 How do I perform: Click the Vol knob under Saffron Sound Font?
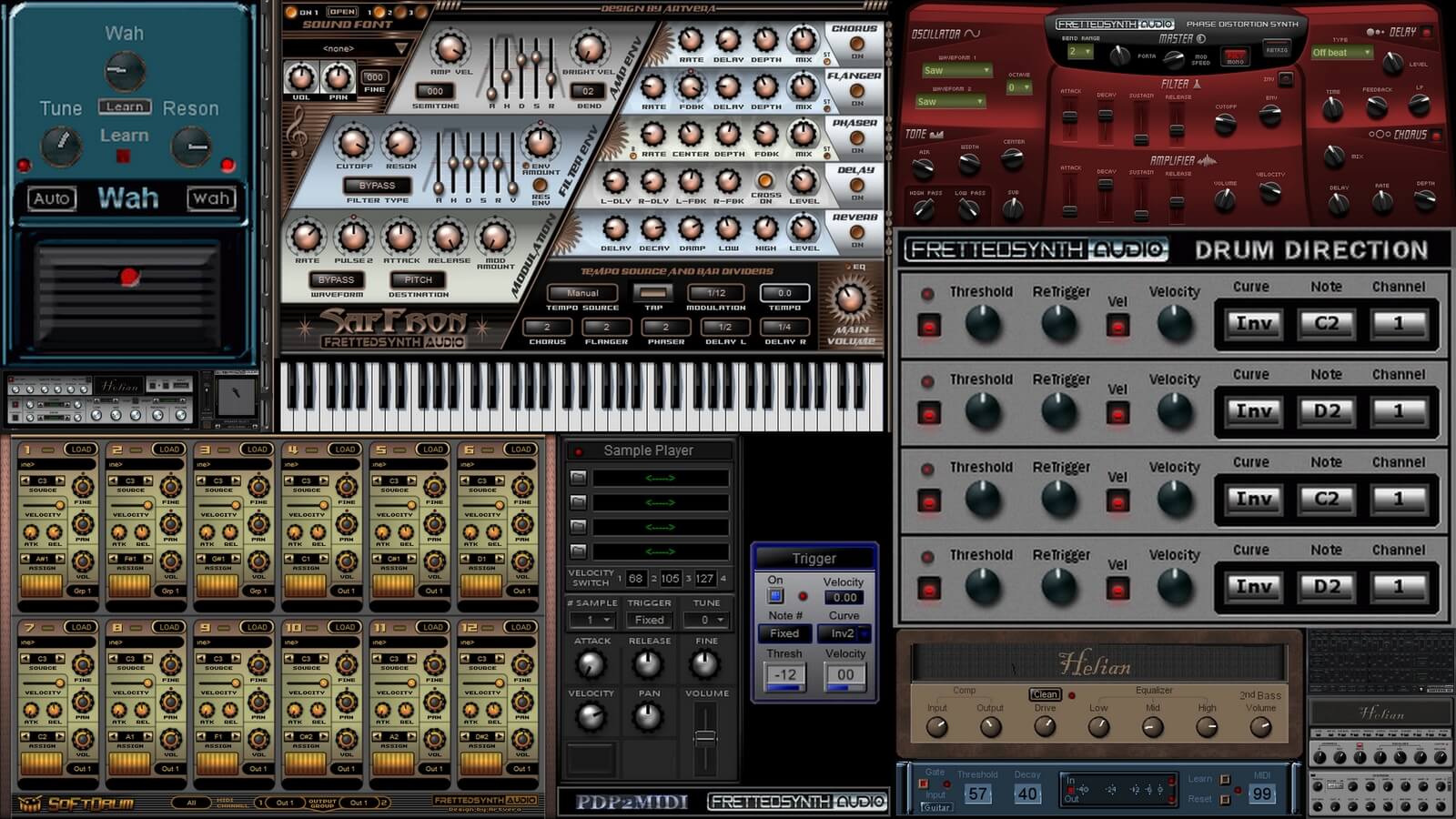300,78
